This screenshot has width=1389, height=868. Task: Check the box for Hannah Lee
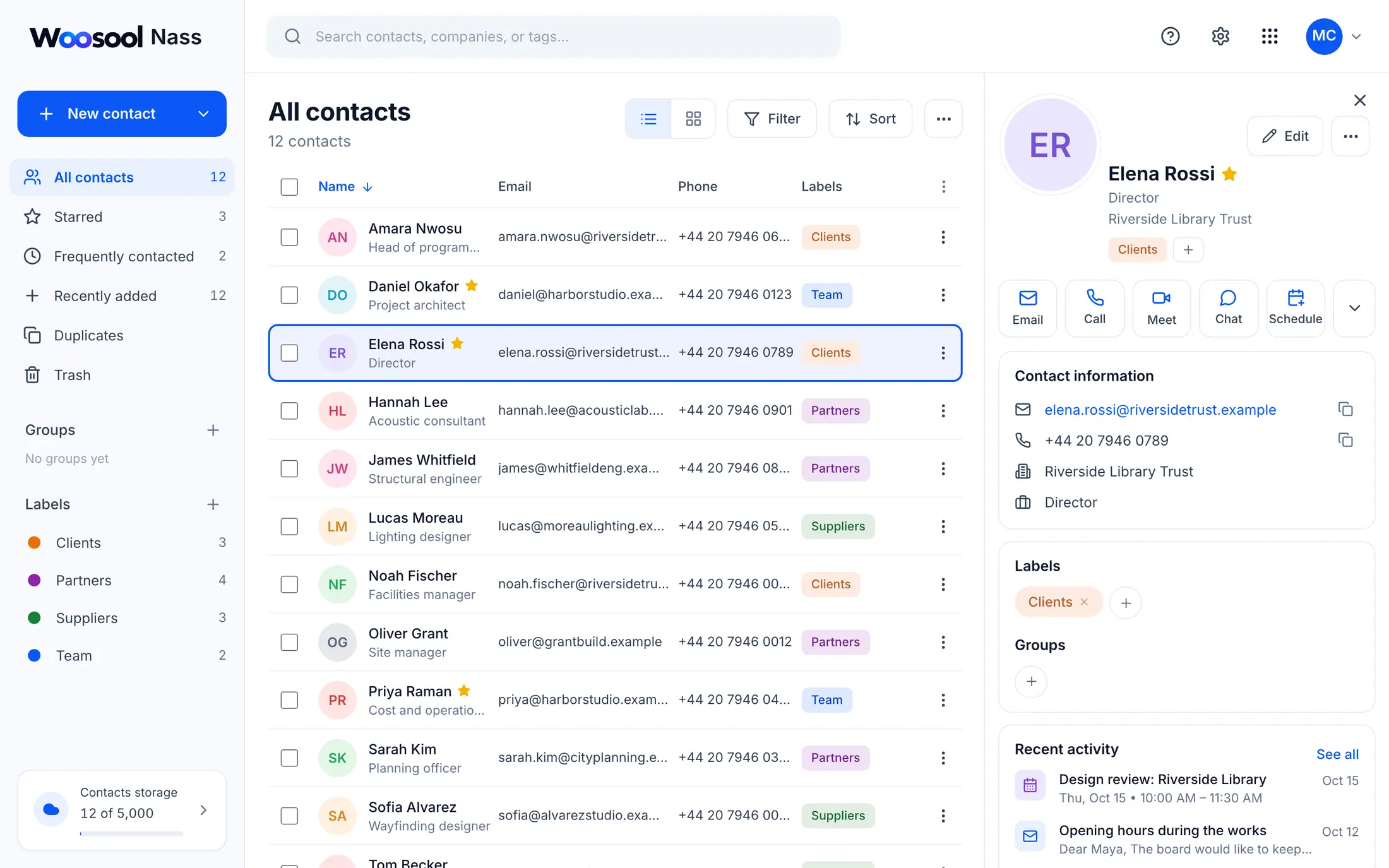click(x=289, y=411)
